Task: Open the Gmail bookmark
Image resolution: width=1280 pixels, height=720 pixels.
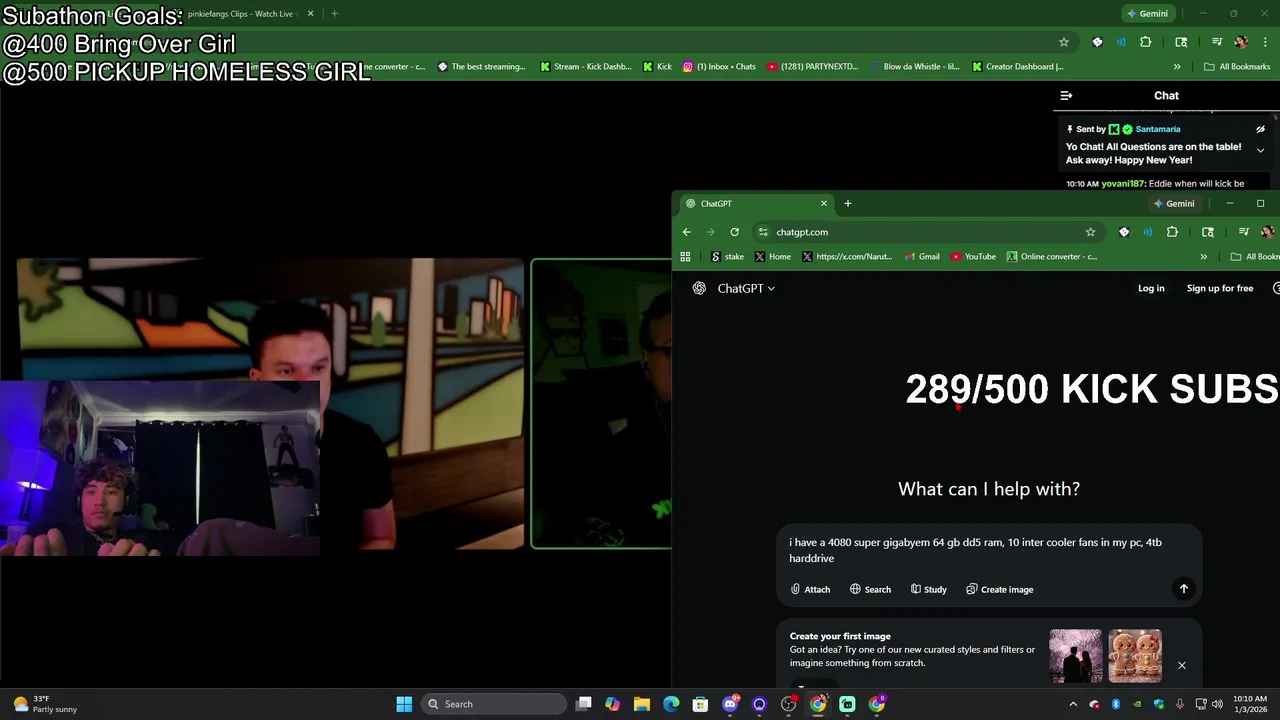Action: (x=922, y=257)
